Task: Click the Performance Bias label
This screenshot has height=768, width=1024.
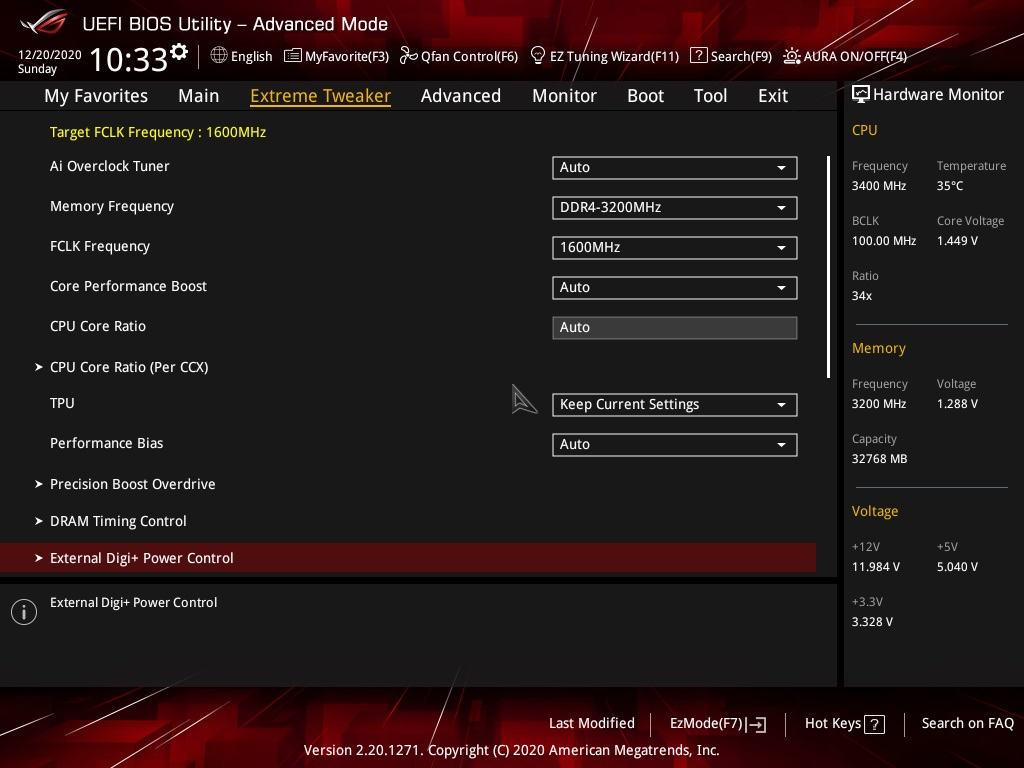Action: (x=106, y=443)
